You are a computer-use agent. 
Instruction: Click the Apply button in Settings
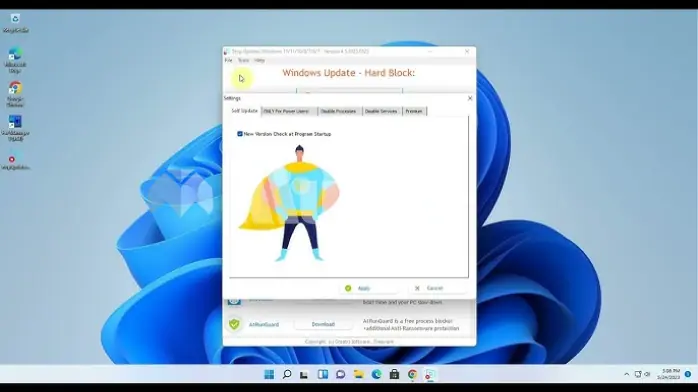(368, 288)
